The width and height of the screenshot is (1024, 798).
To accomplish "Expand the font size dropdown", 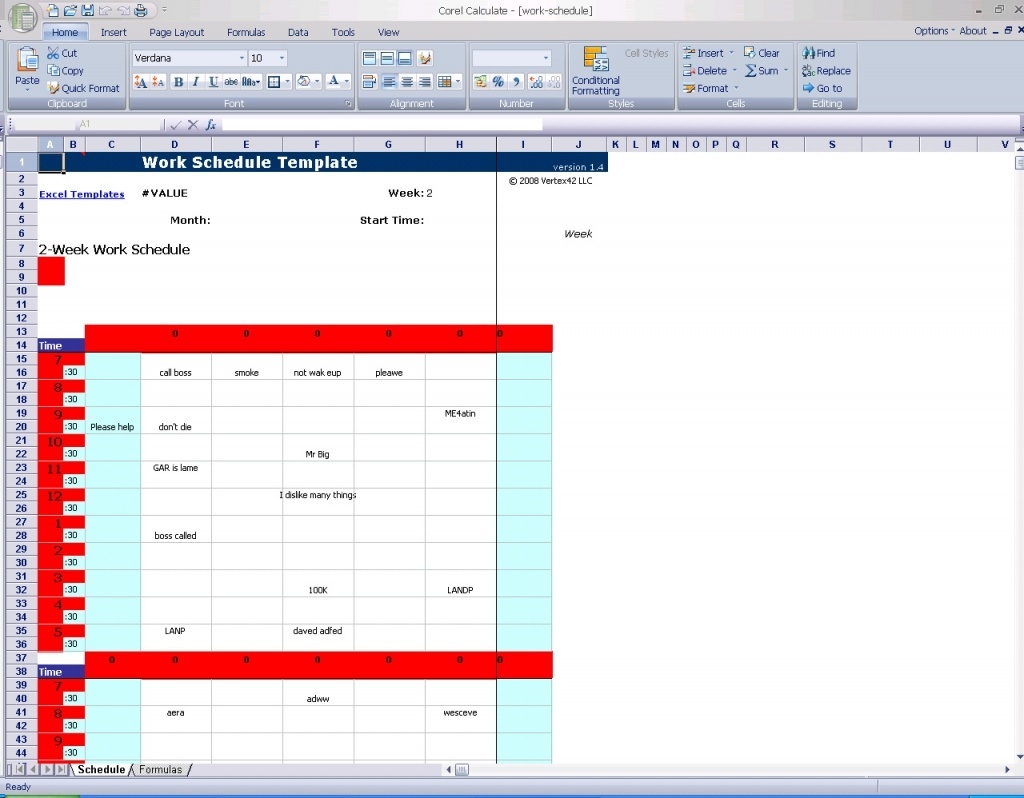I will (x=282, y=58).
